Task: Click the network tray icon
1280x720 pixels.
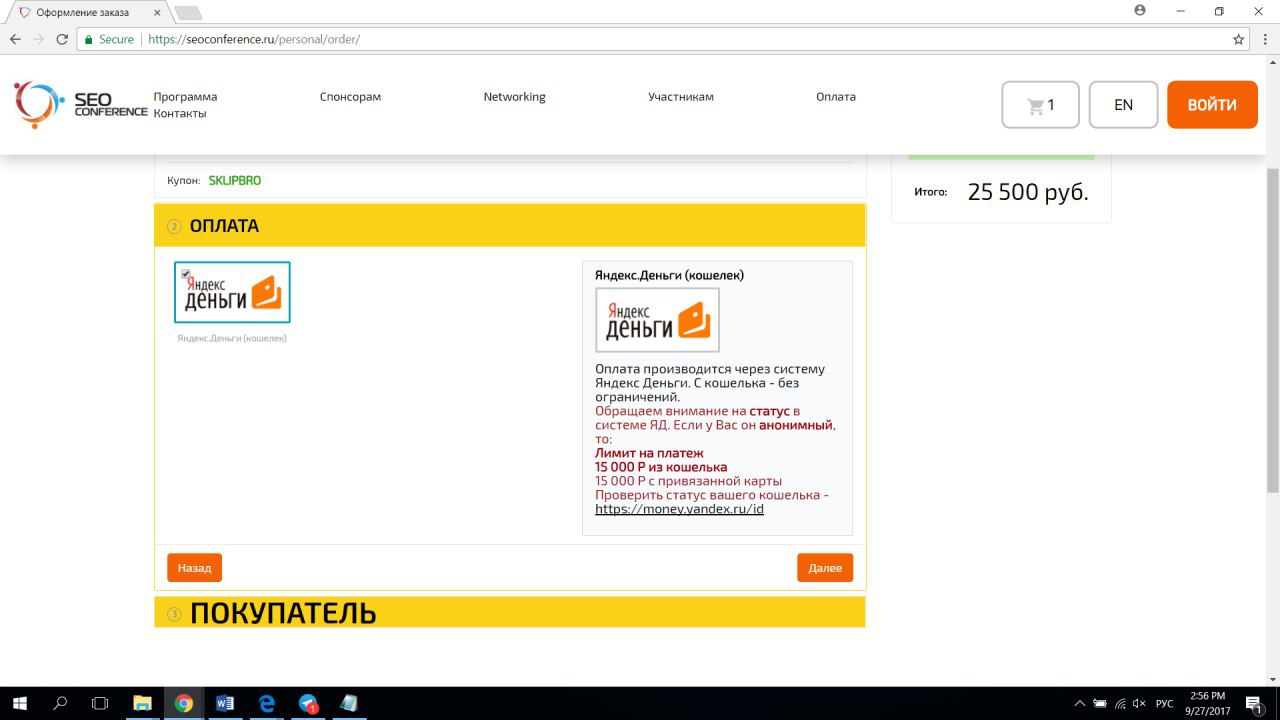Action: (x=1120, y=704)
